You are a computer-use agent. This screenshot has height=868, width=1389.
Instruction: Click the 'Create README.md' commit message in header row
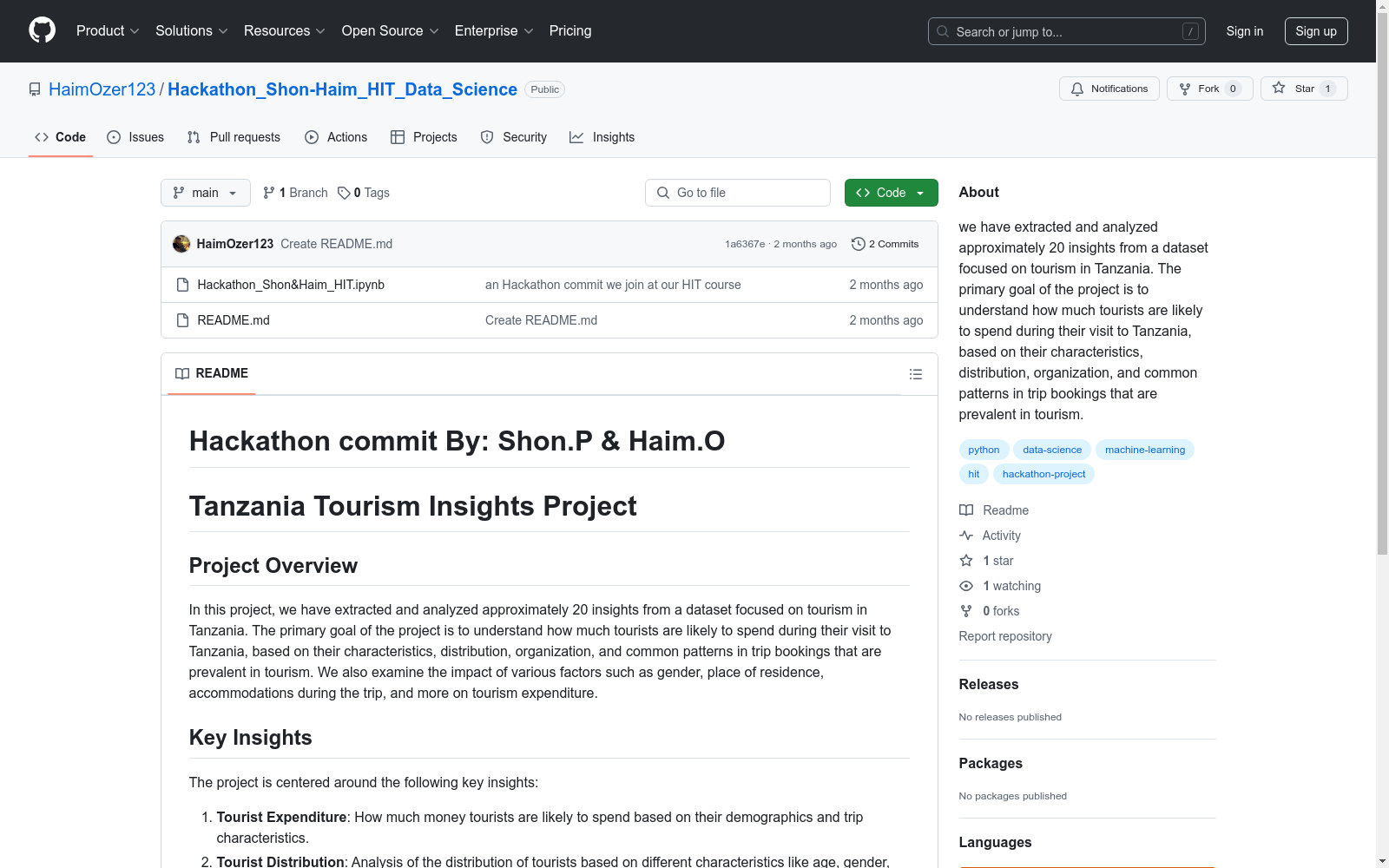tap(337, 244)
